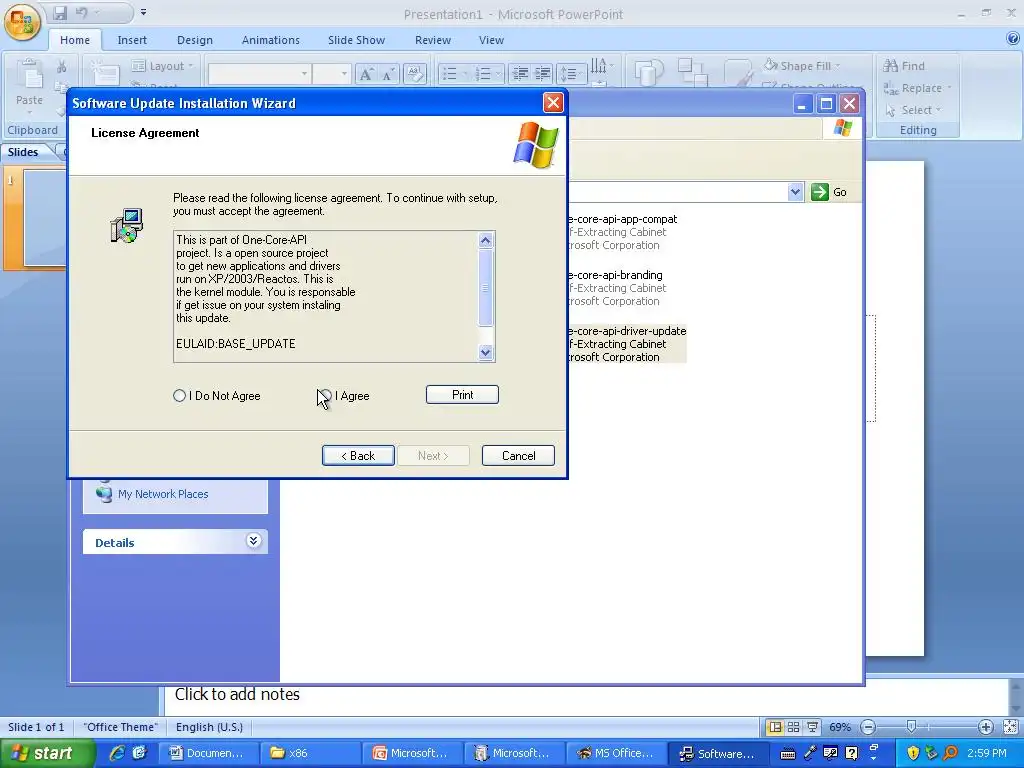Image resolution: width=1024 pixels, height=768 pixels.
Task: Click the Zoom Out minus button
Action: click(868, 727)
